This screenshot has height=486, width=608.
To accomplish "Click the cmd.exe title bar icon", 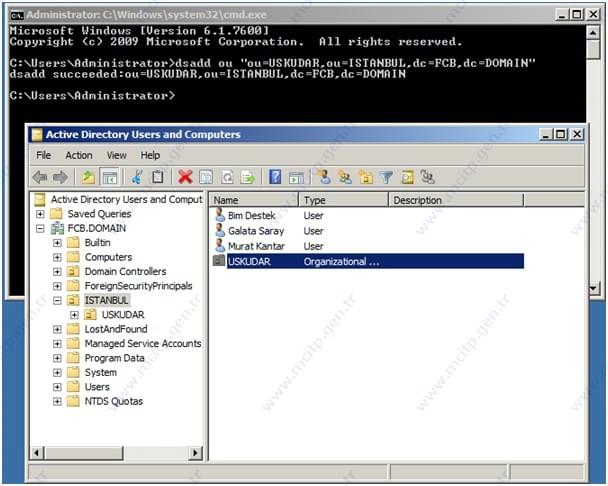I will (x=17, y=15).
